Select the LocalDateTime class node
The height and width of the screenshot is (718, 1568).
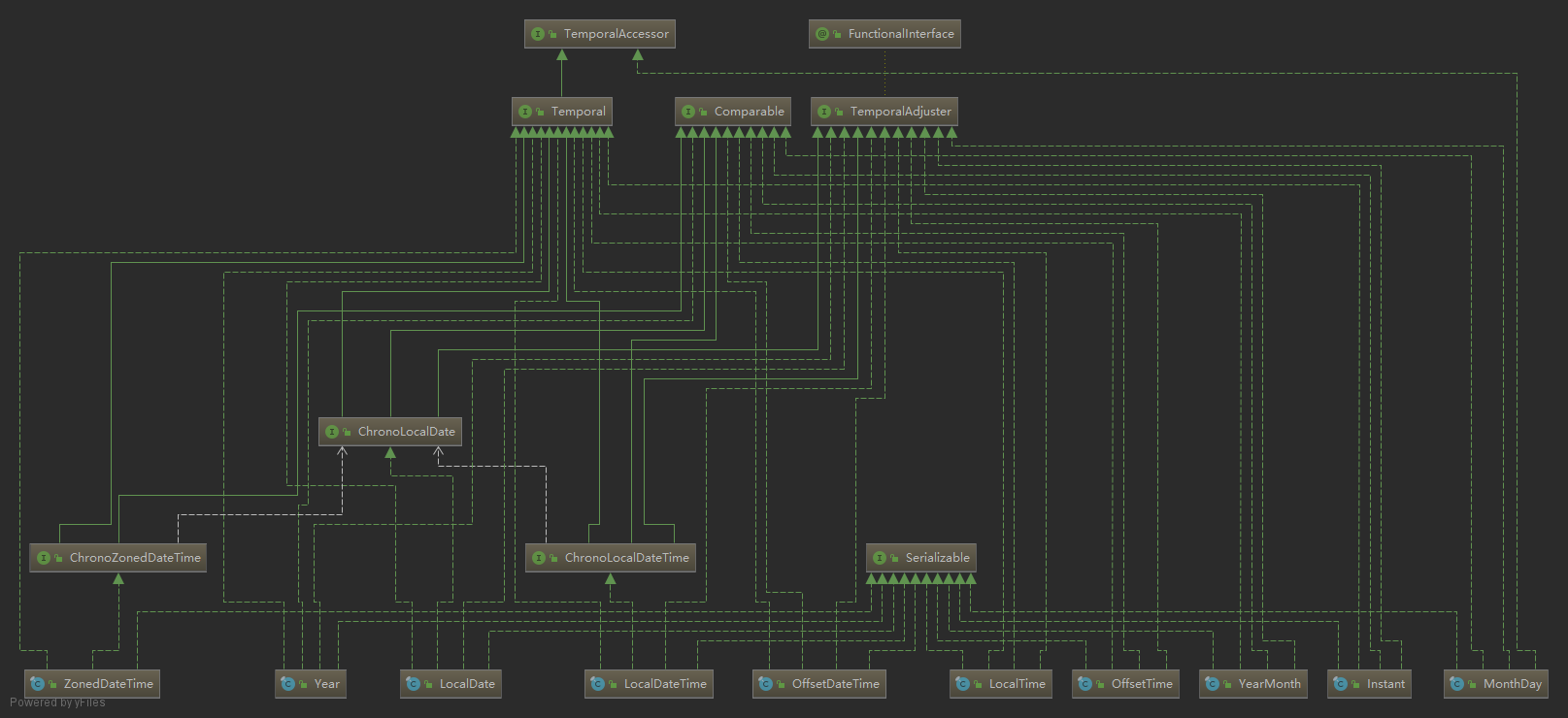pos(649,684)
